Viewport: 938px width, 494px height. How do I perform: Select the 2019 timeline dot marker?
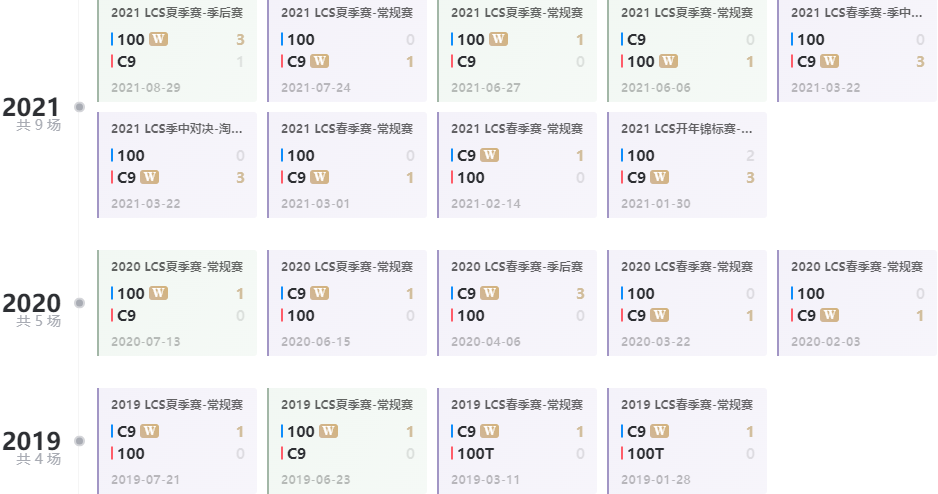point(79,441)
